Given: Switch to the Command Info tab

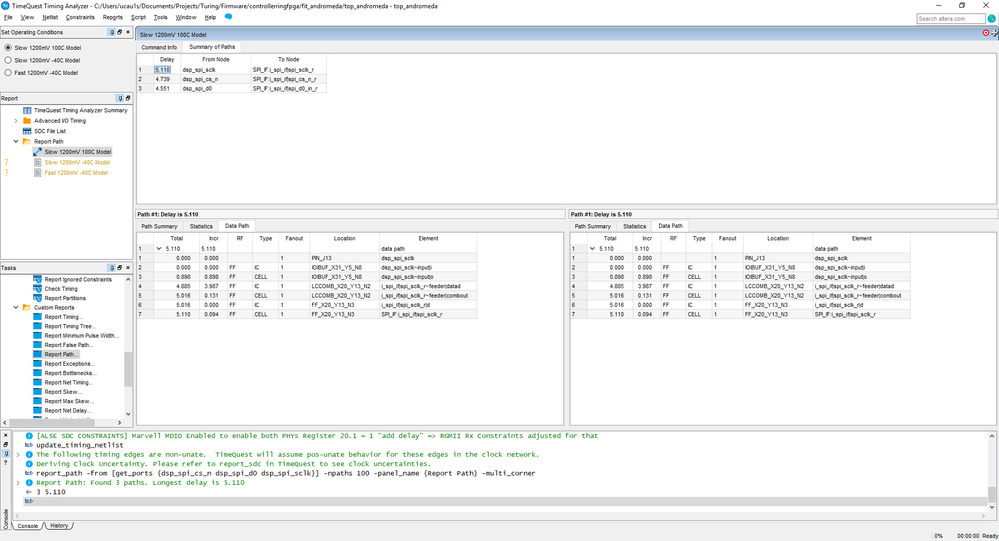Looking at the screenshot, I should tap(159, 47).
